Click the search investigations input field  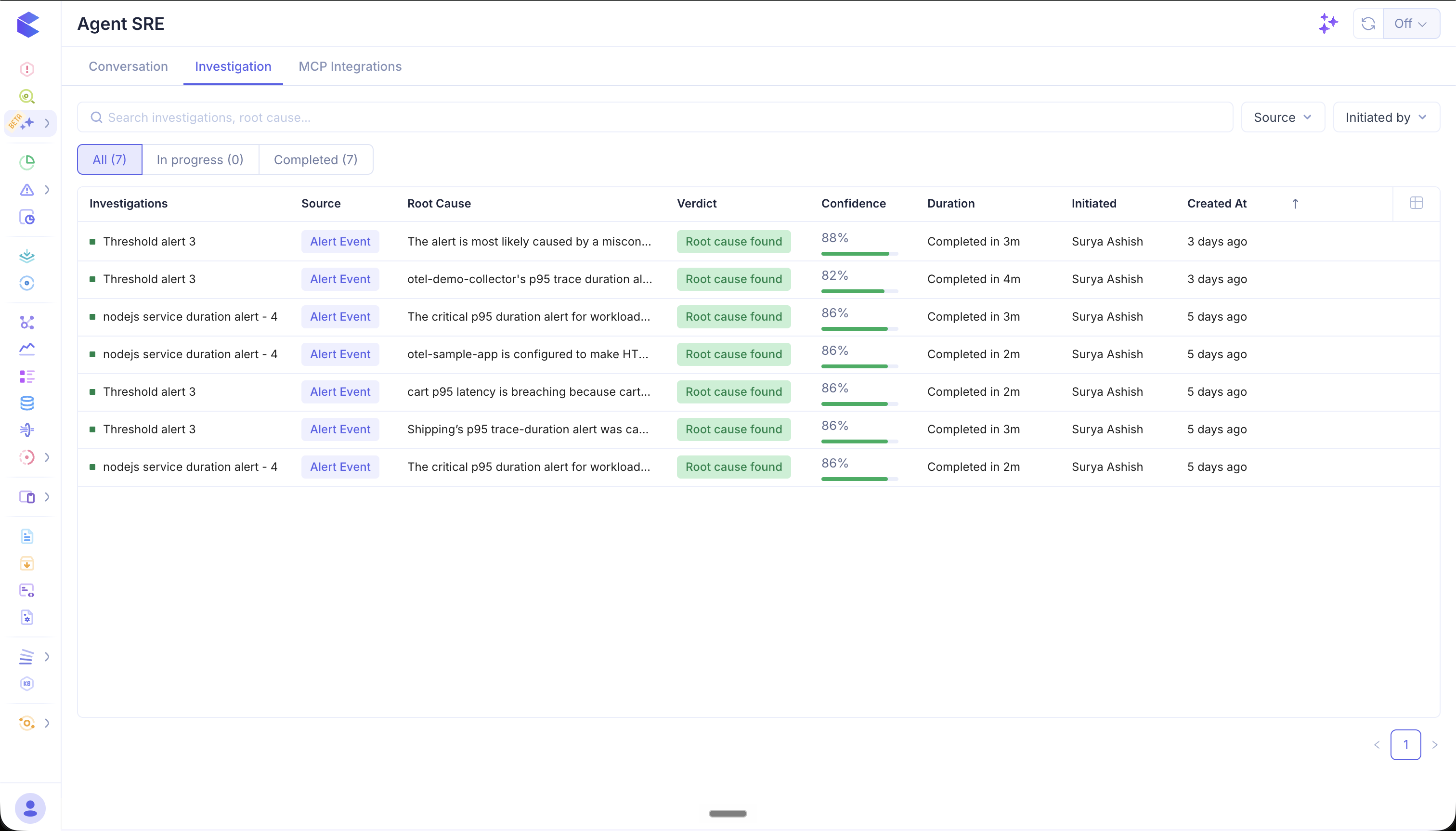(655, 117)
